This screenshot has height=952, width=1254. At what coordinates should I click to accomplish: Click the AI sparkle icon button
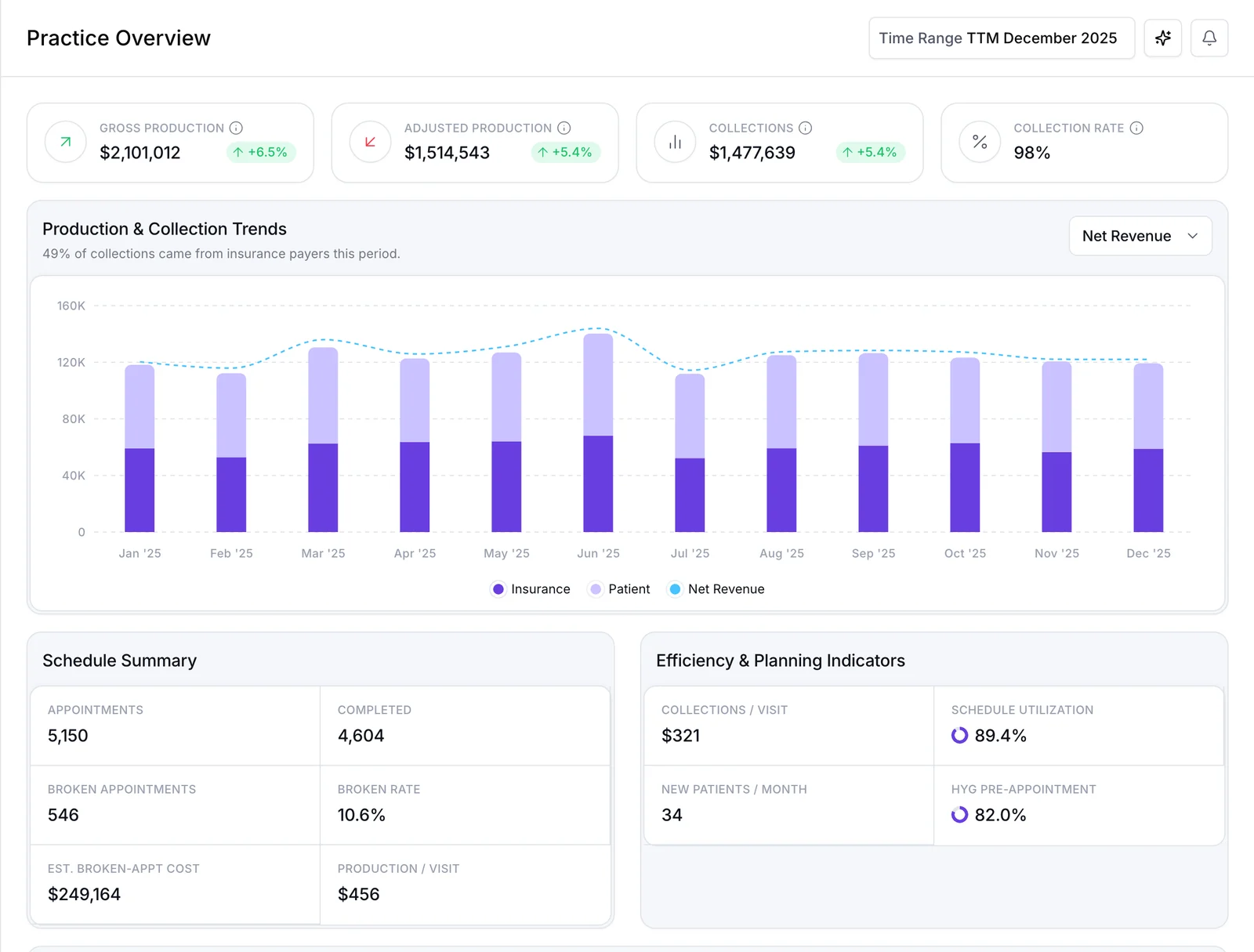pos(1162,38)
